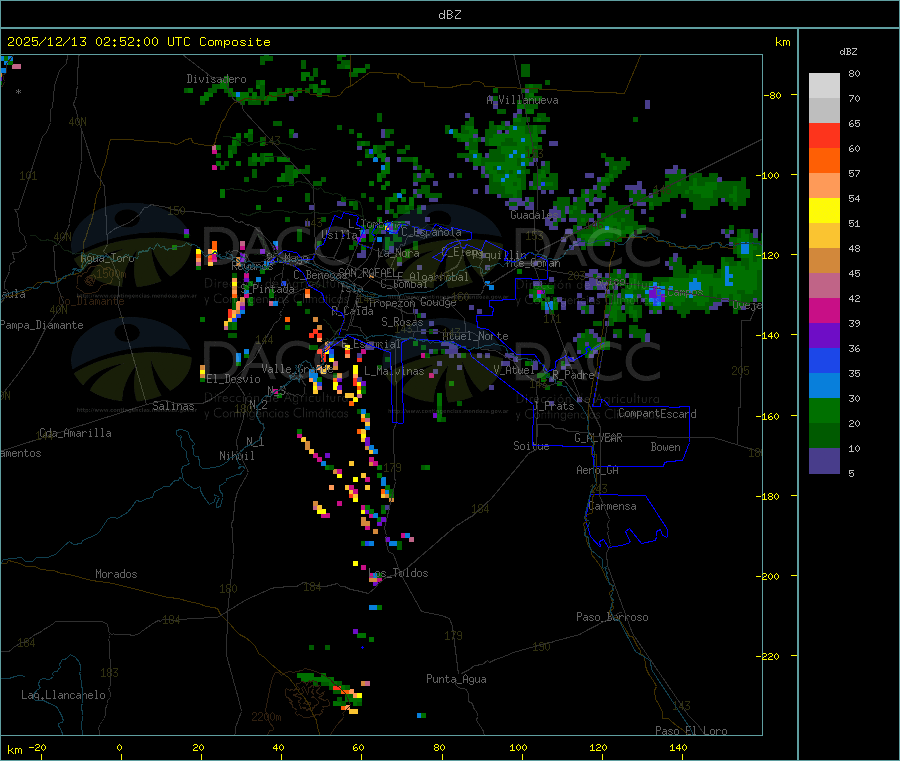Click the gray 70 dBZ legend color band
Viewport: 900px width, 761px height.
[824, 111]
